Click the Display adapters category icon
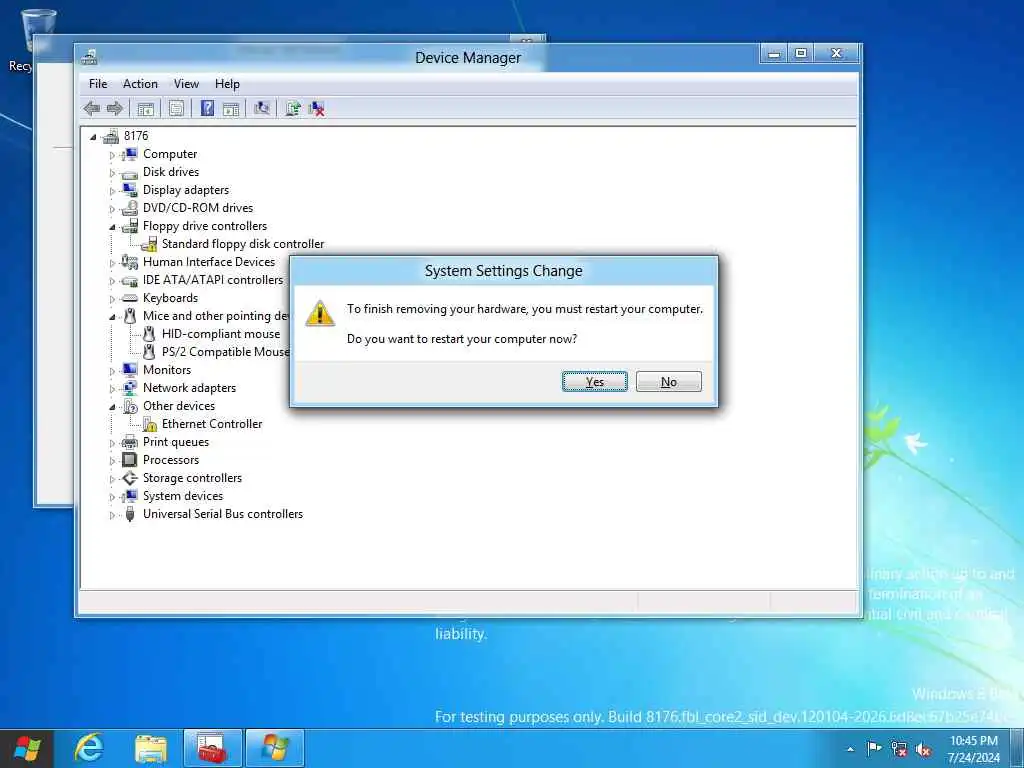1024x768 pixels. pos(130,190)
